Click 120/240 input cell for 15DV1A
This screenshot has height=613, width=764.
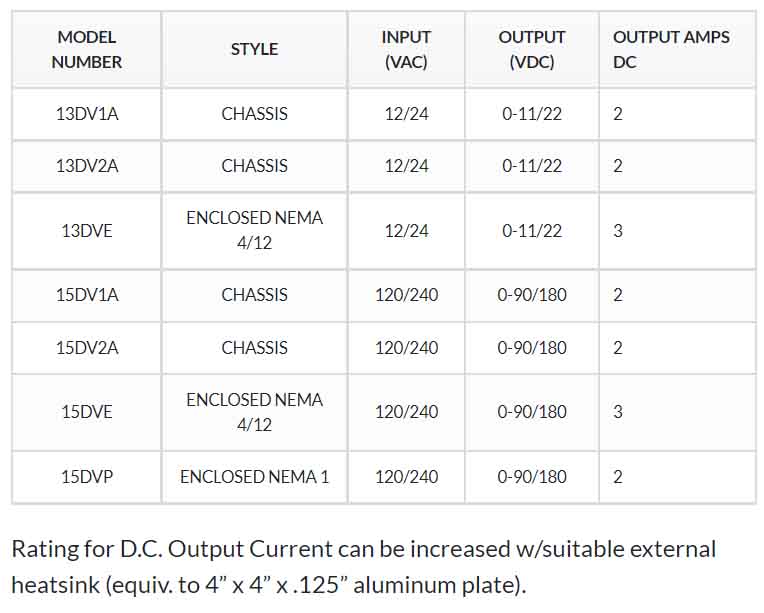406,295
